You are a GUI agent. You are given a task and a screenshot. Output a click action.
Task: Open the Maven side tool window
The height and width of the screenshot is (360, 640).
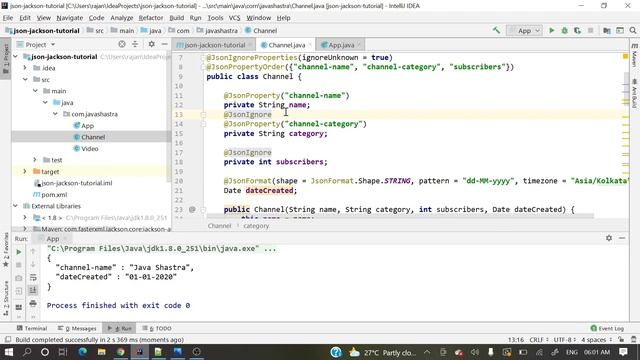(634, 56)
